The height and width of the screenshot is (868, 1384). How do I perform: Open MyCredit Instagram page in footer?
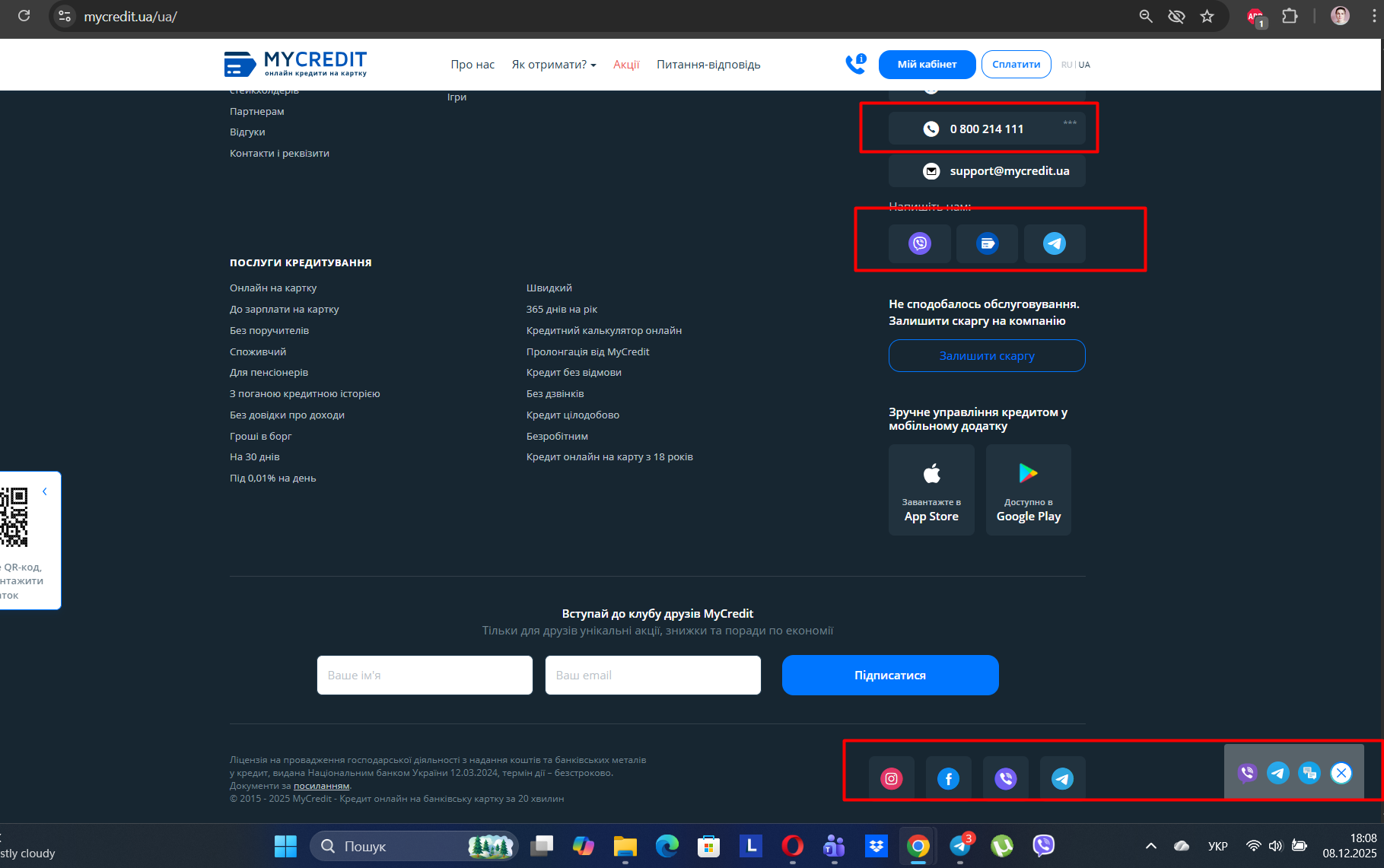point(892,778)
